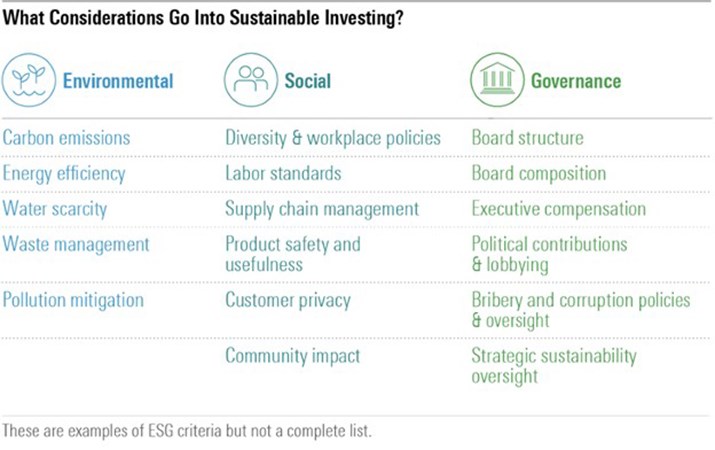Click the chart title about Sustainable Investing
Image resolution: width=715 pixels, height=450 pixels.
pos(198,19)
